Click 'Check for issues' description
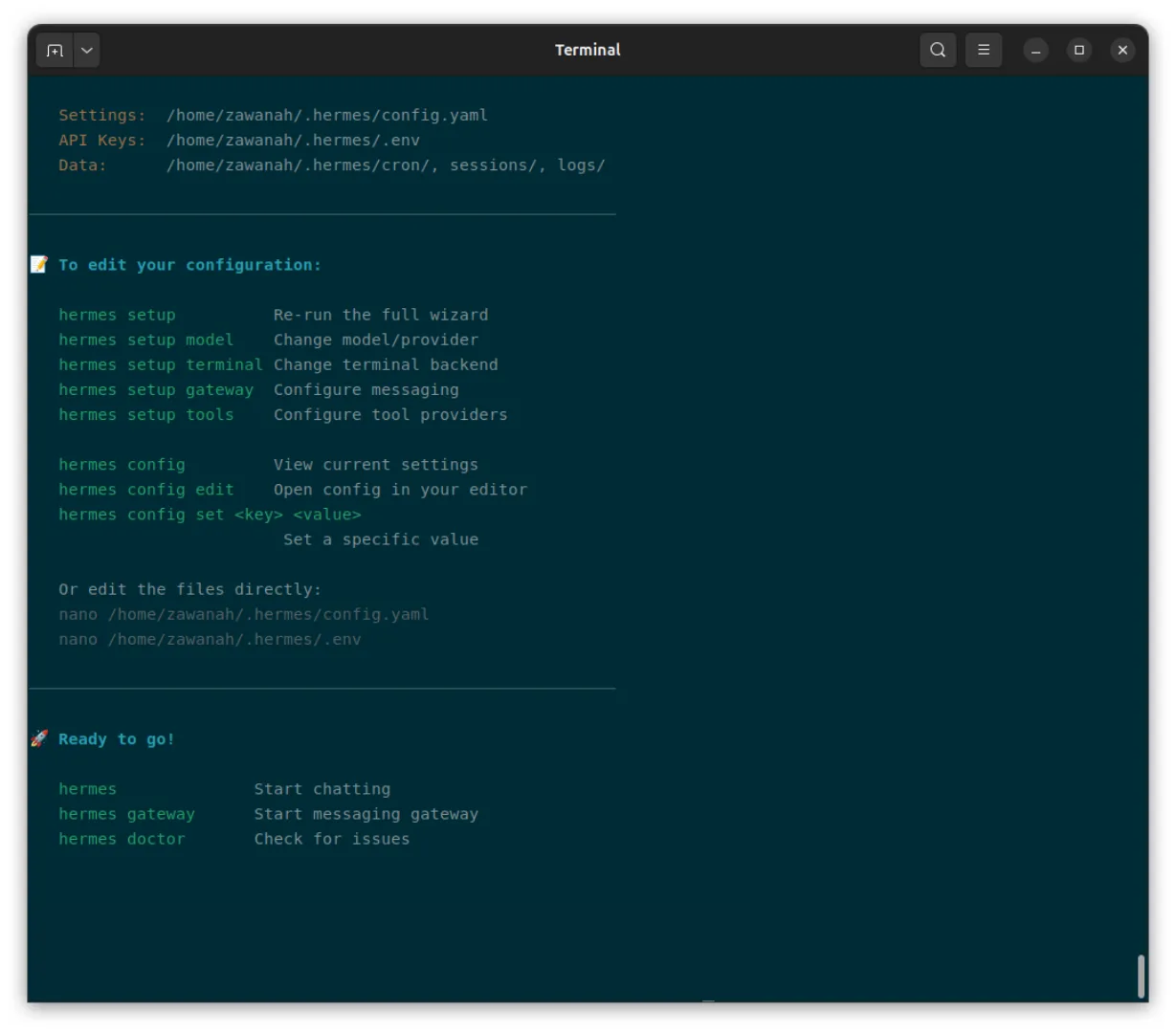This screenshot has width=1176, height=1033. 332,839
